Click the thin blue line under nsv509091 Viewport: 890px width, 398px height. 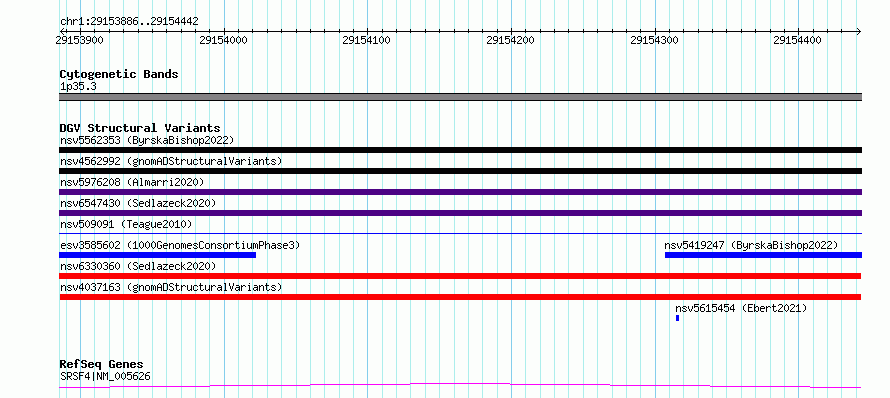click(460, 233)
